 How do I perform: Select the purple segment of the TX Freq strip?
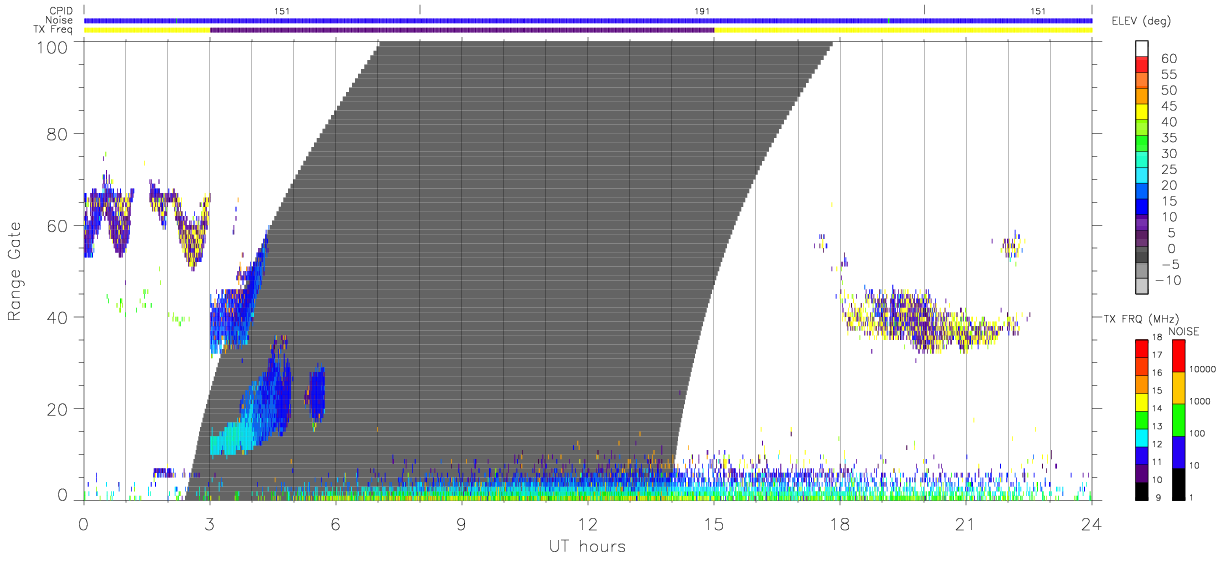coord(462,30)
